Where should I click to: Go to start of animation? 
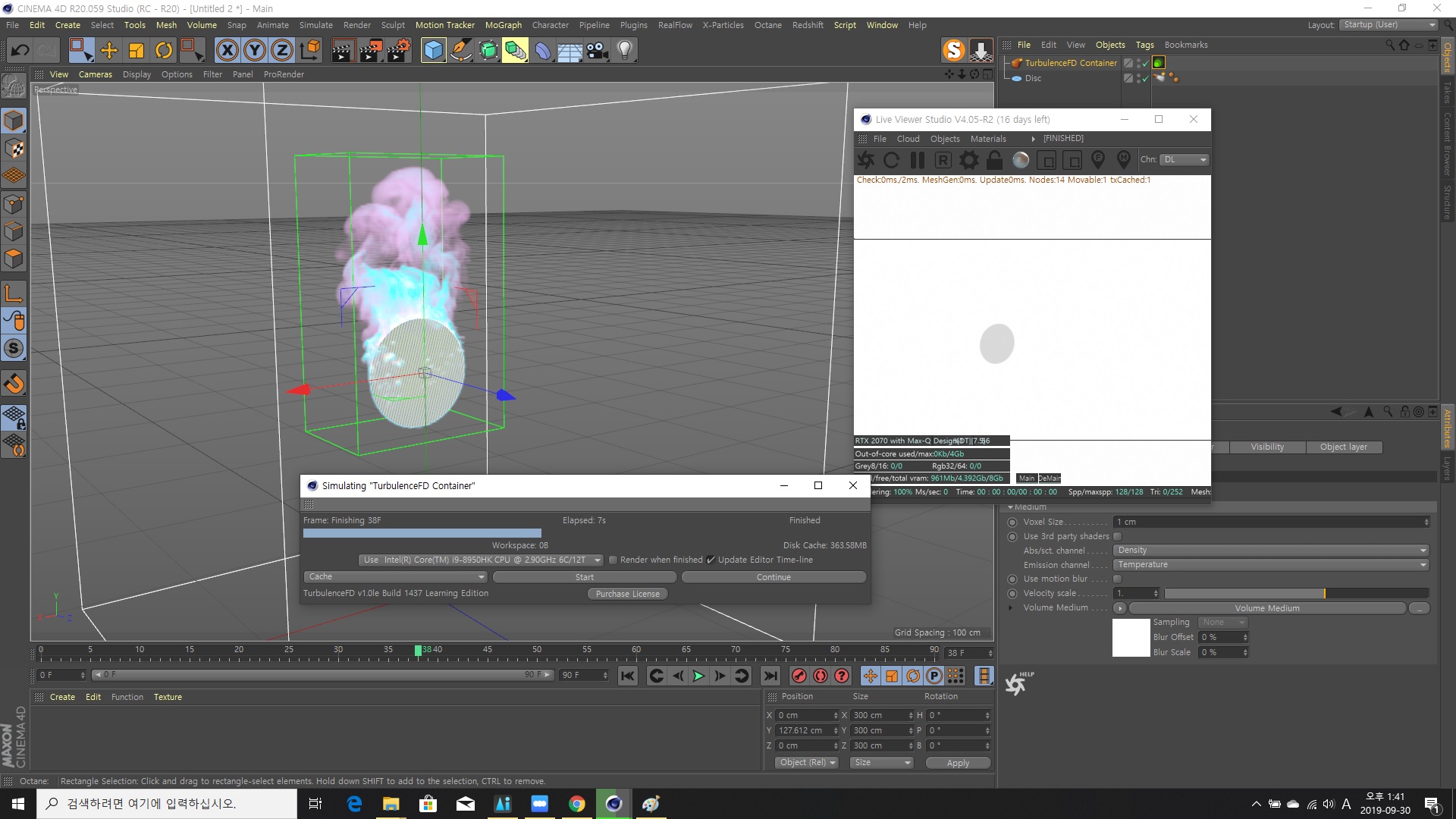coord(628,676)
